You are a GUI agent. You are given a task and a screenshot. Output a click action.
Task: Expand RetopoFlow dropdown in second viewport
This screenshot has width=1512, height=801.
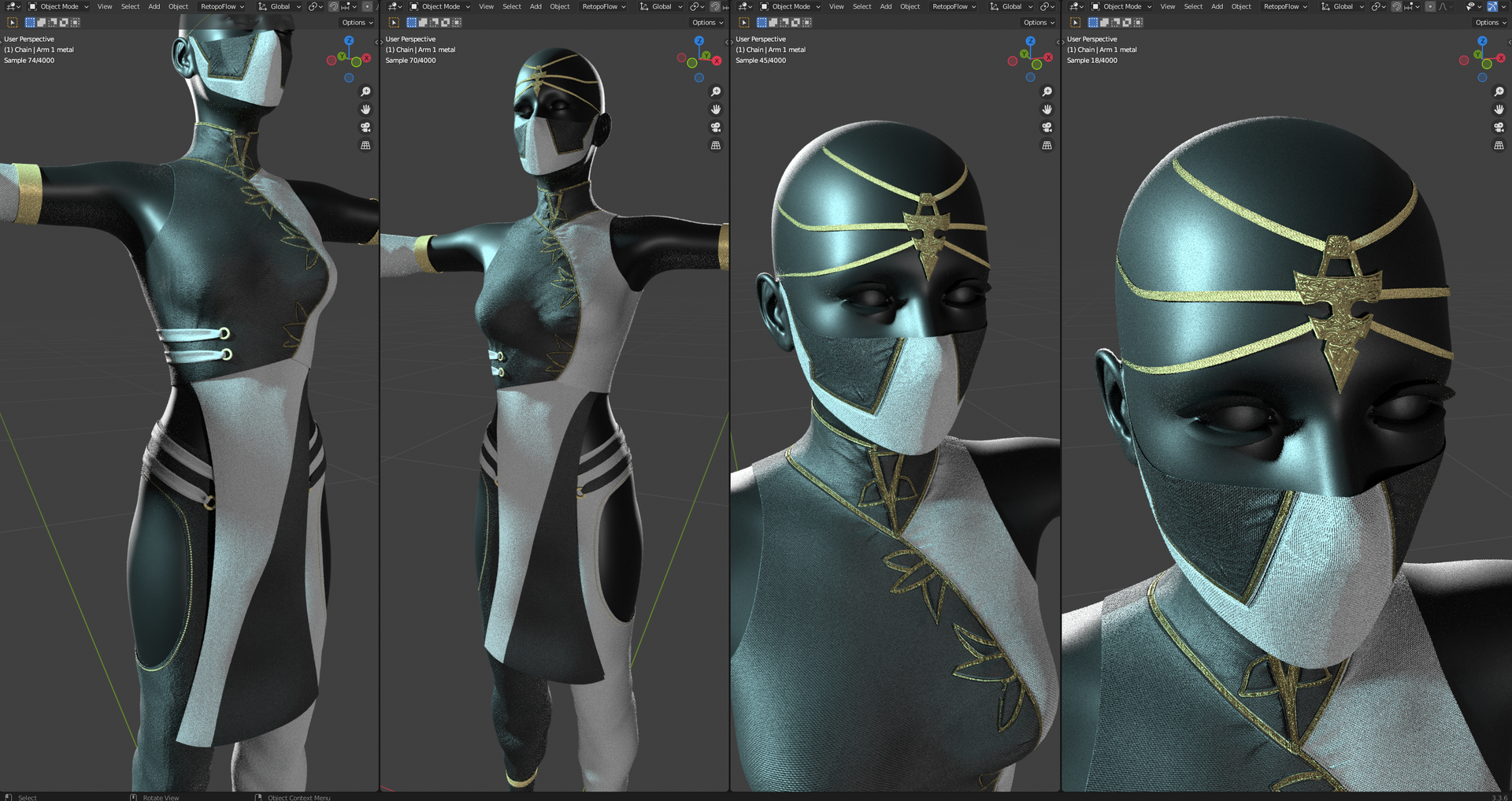coord(604,6)
